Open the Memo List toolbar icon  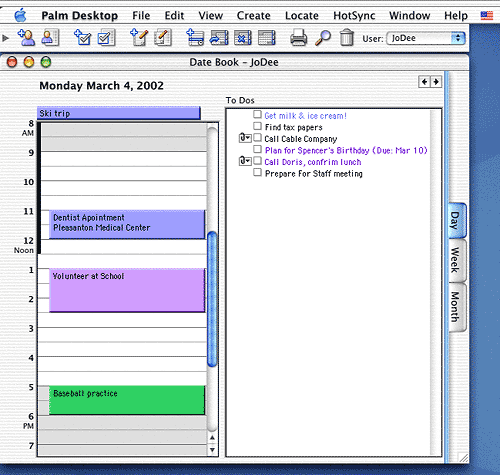(x=163, y=38)
